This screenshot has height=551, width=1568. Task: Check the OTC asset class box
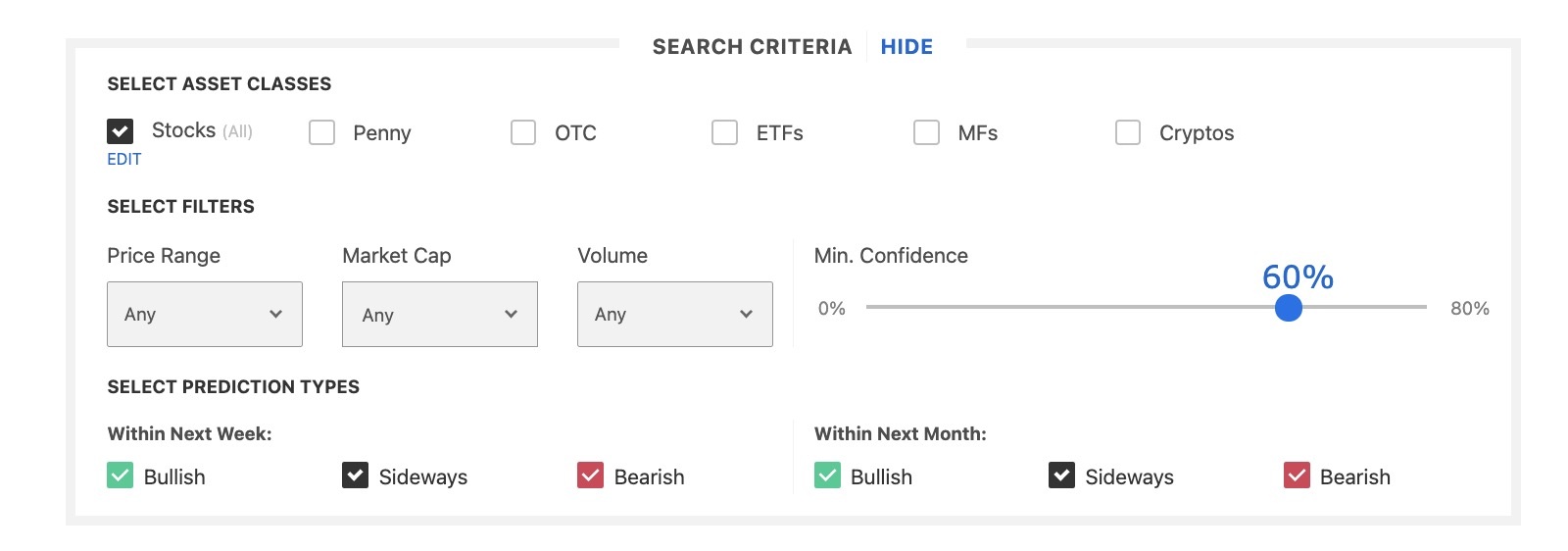523,132
